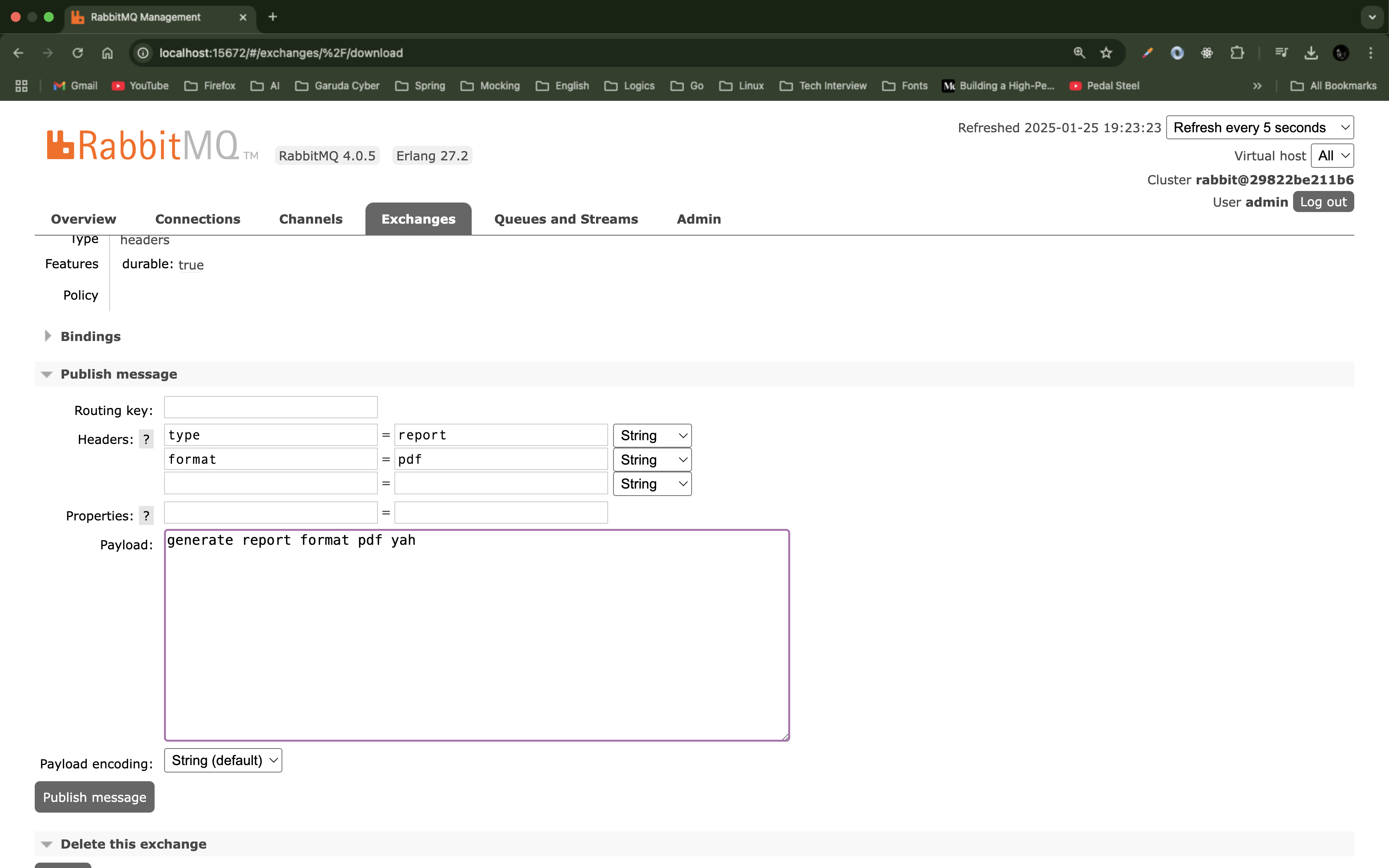Viewport: 1389px width, 868px height.
Task: Open the Spring bookmarks folder
Action: (420, 86)
